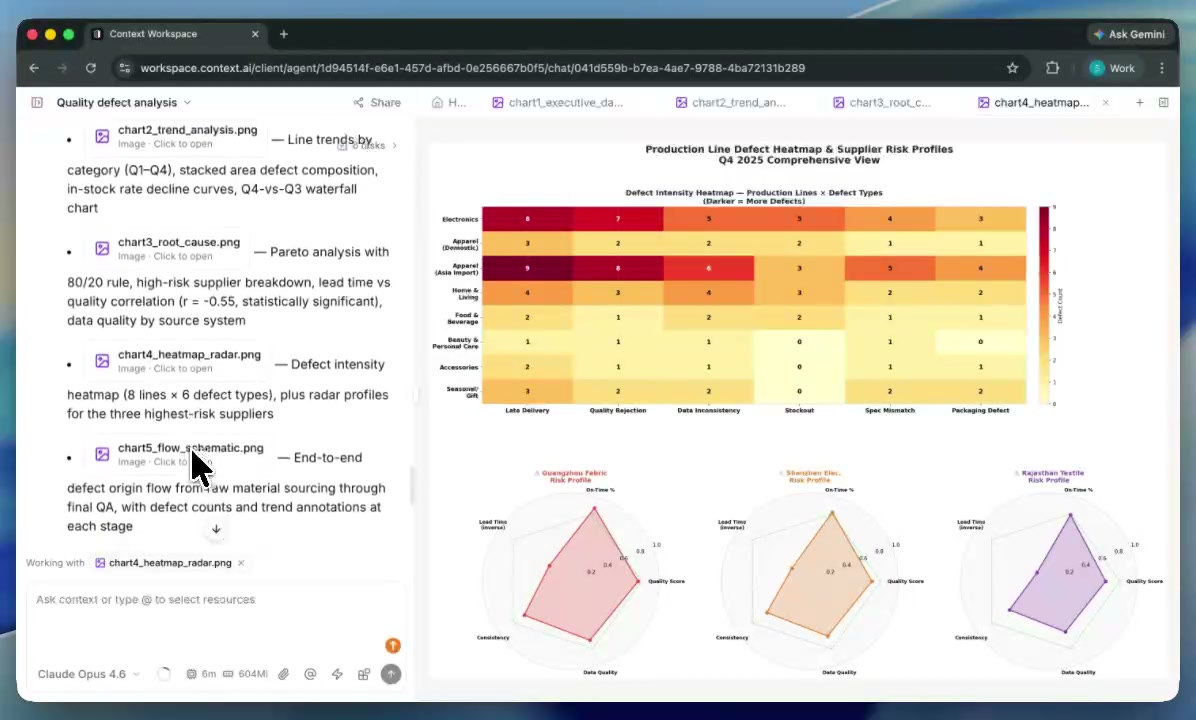
Task: Click the Electronics Late Delivery heatmap cell
Action: click(527, 219)
